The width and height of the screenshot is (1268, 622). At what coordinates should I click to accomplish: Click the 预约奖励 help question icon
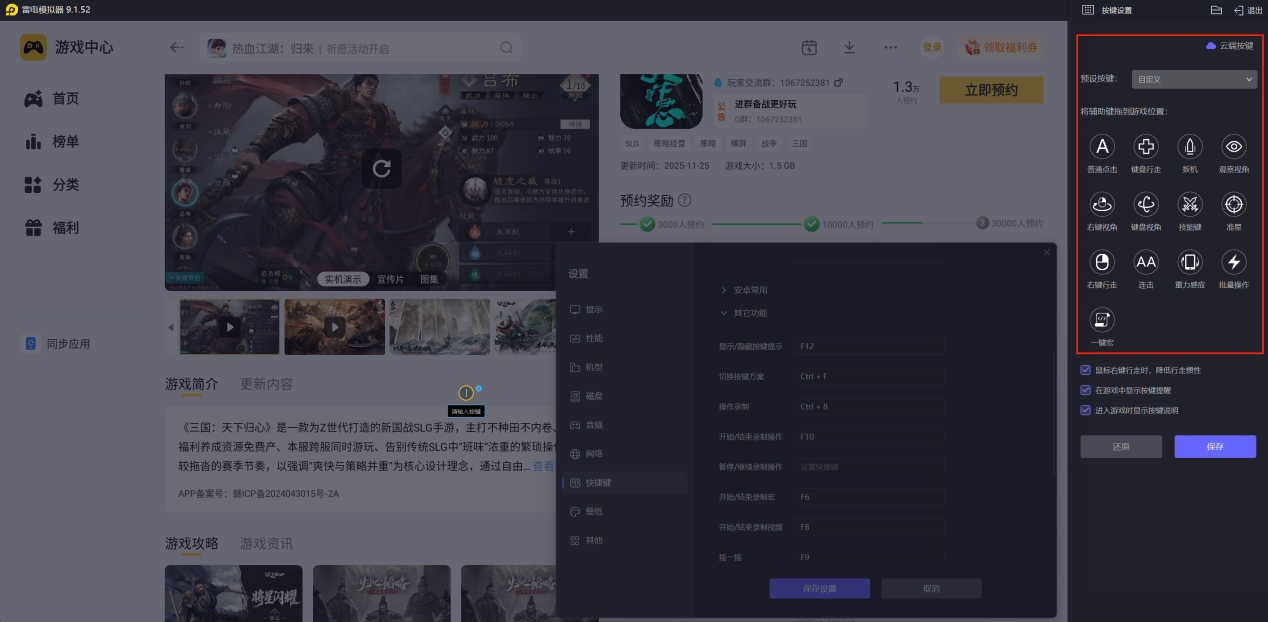(x=684, y=200)
